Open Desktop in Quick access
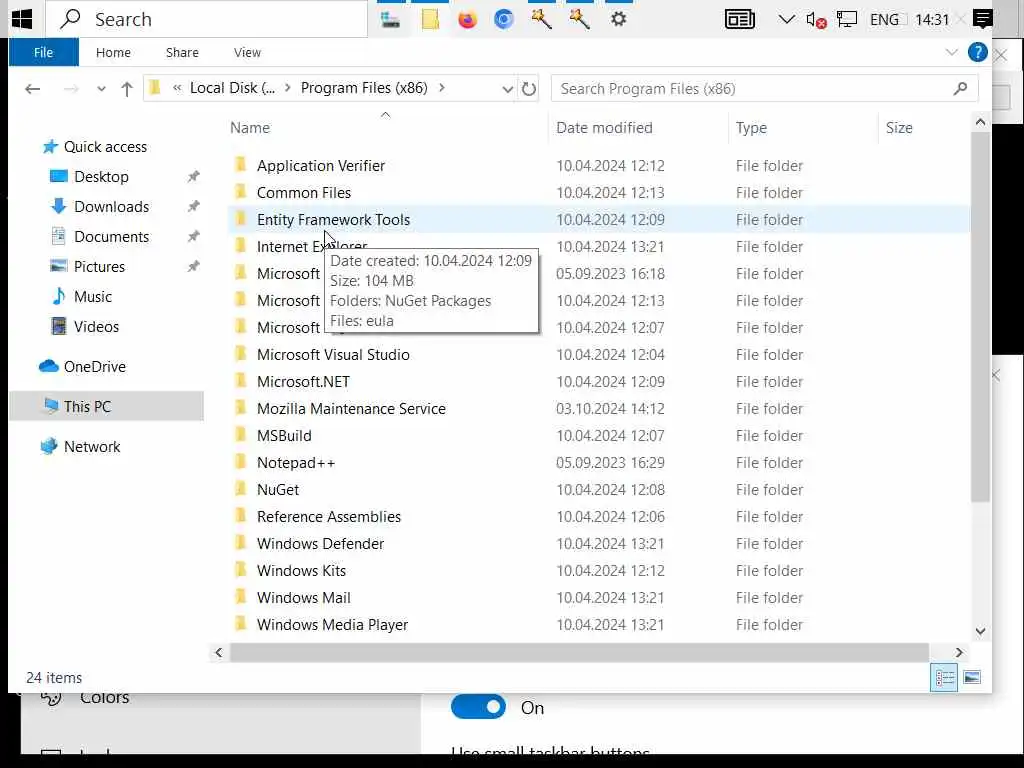This screenshot has height=768, width=1024. click(101, 176)
